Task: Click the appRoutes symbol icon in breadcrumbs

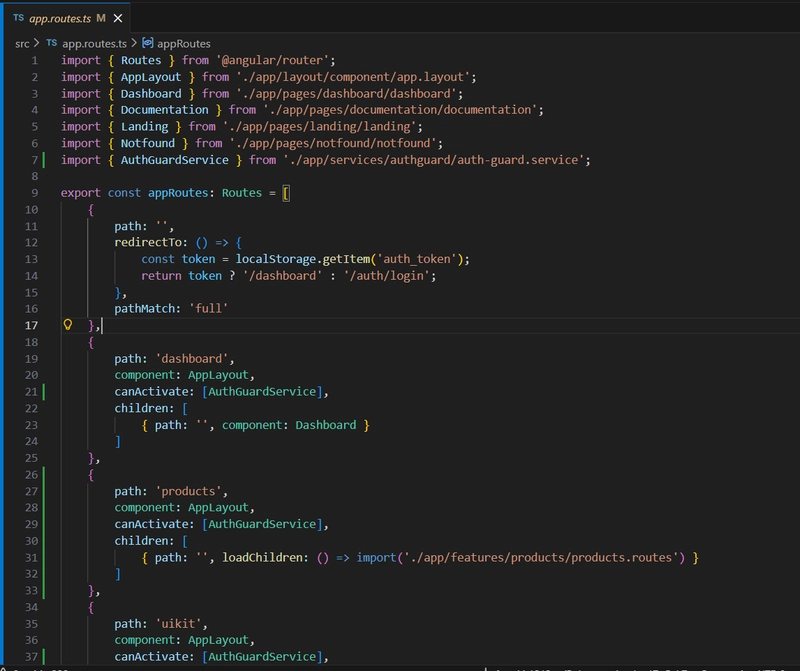Action: (149, 43)
